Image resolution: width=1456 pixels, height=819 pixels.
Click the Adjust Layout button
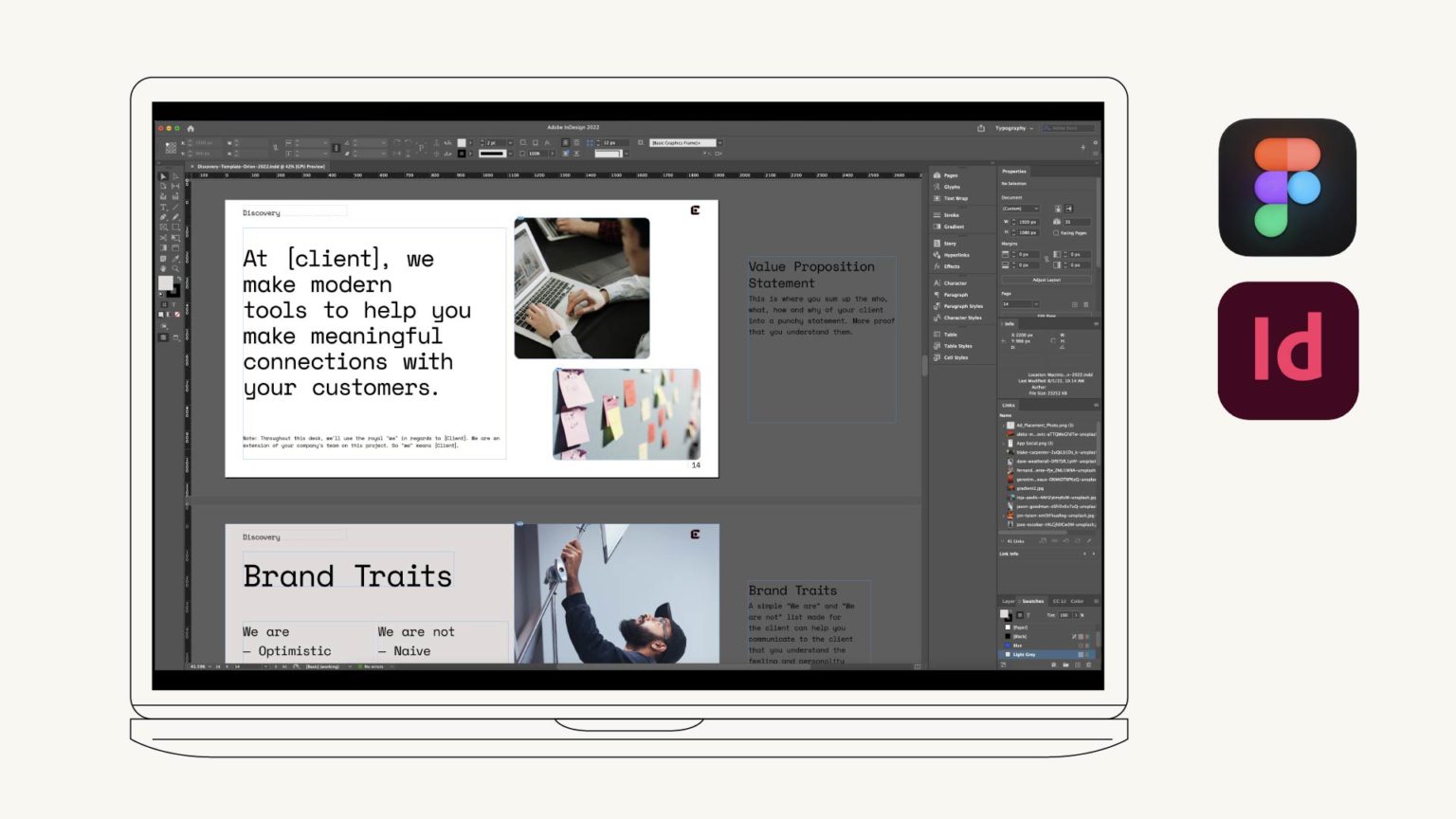point(1046,280)
